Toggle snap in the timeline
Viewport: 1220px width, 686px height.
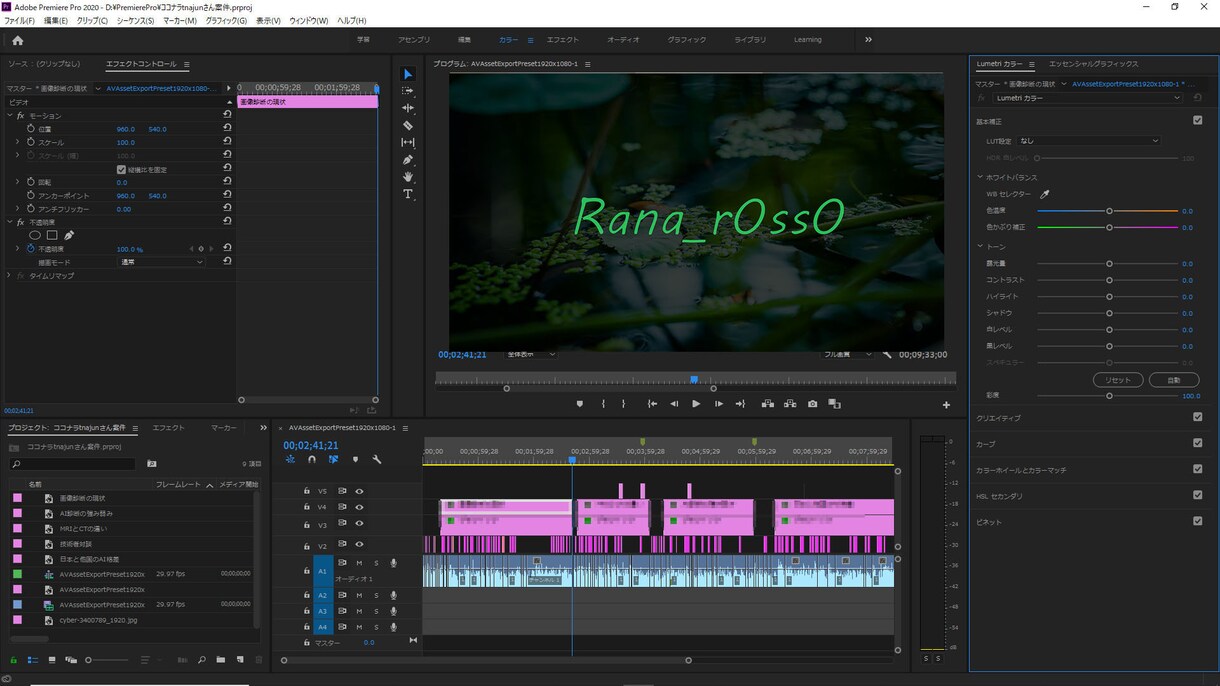(x=312, y=460)
